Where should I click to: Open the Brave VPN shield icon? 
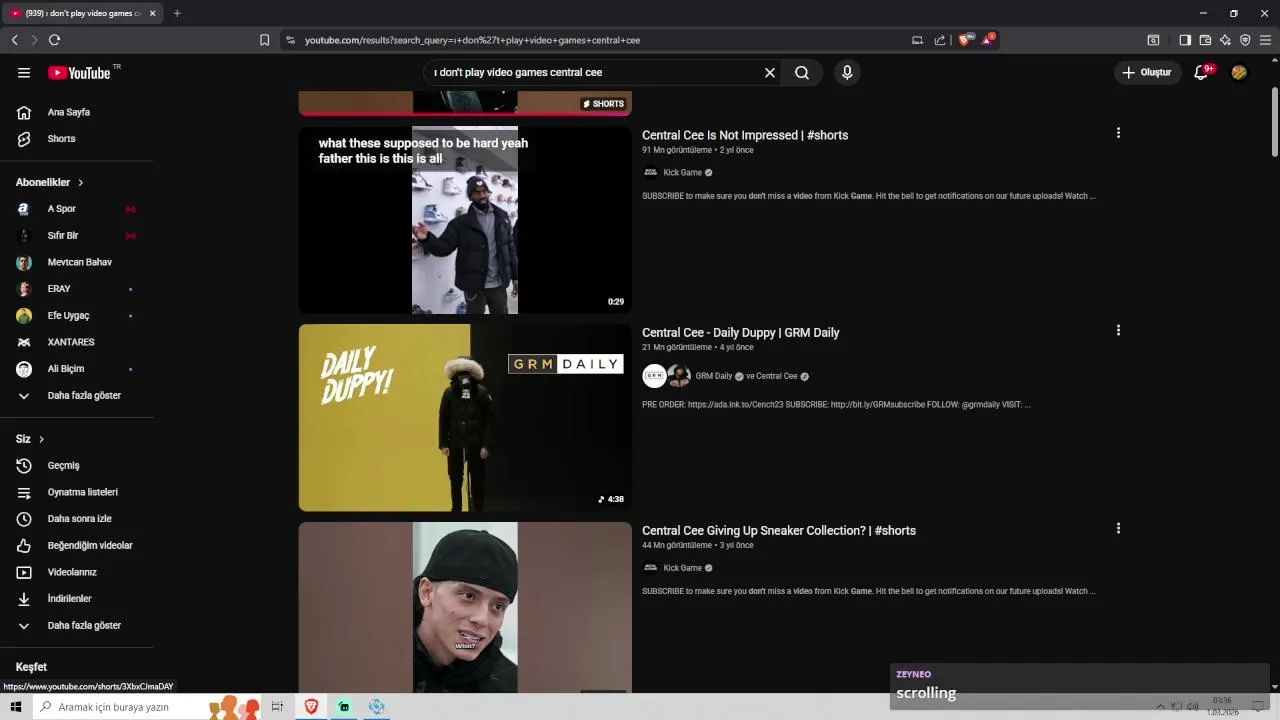1245,40
